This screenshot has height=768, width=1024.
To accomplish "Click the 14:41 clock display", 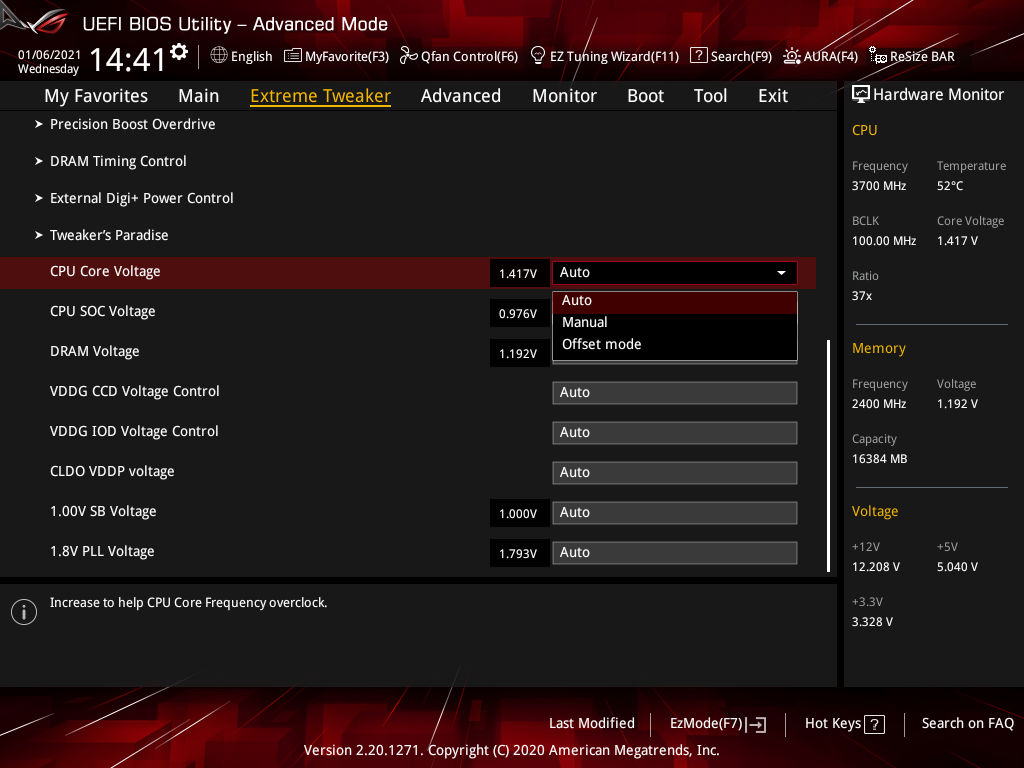I will click(128, 59).
